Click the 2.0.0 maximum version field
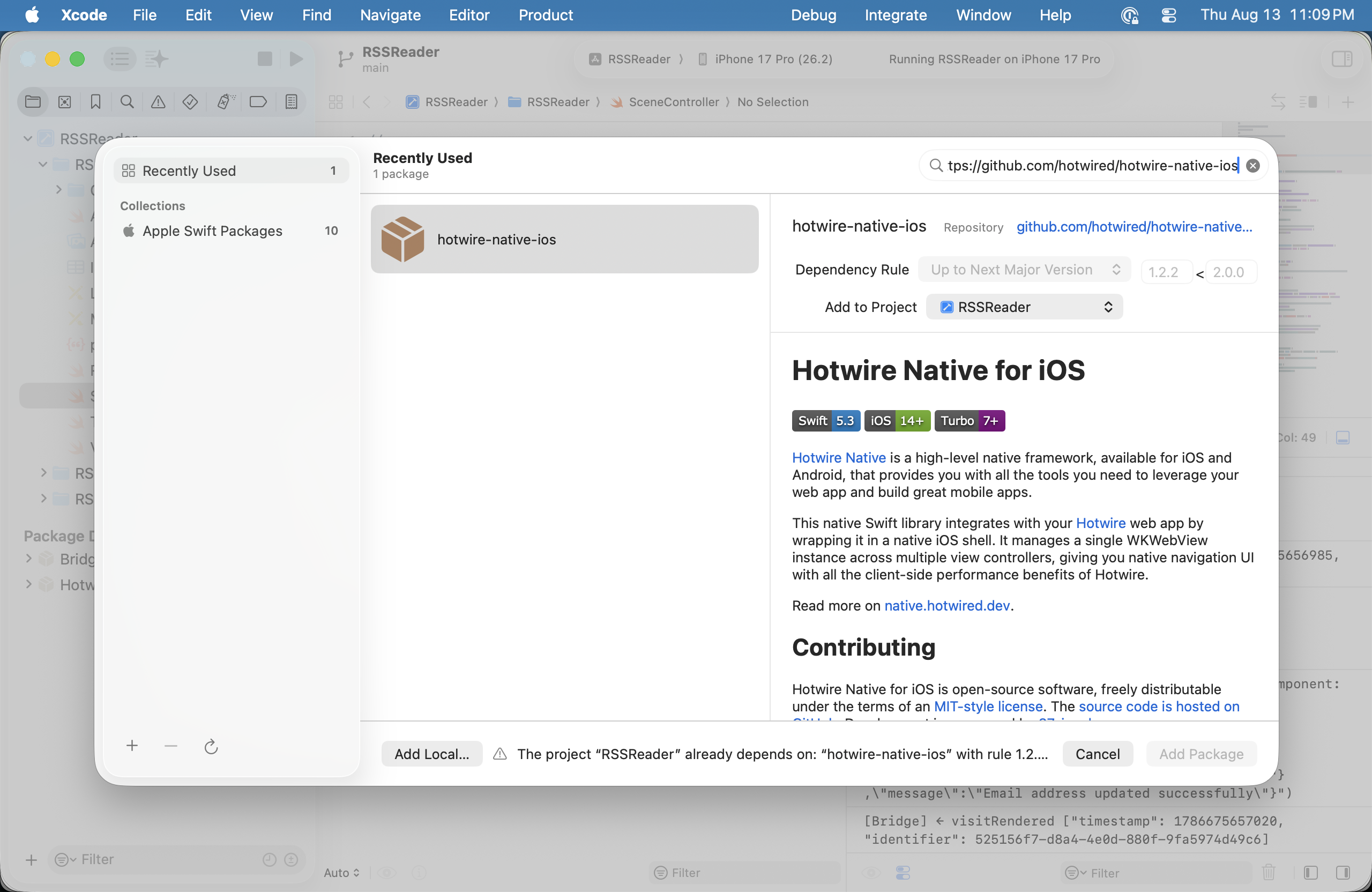Image resolution: width=1372 pixels, height=892 pixels. pyautogui.click(x=1231, y=272)
